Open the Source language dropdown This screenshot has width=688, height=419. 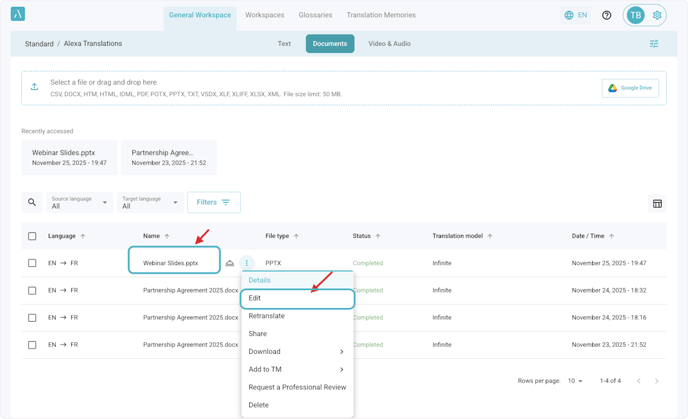[x=79, y=202]
